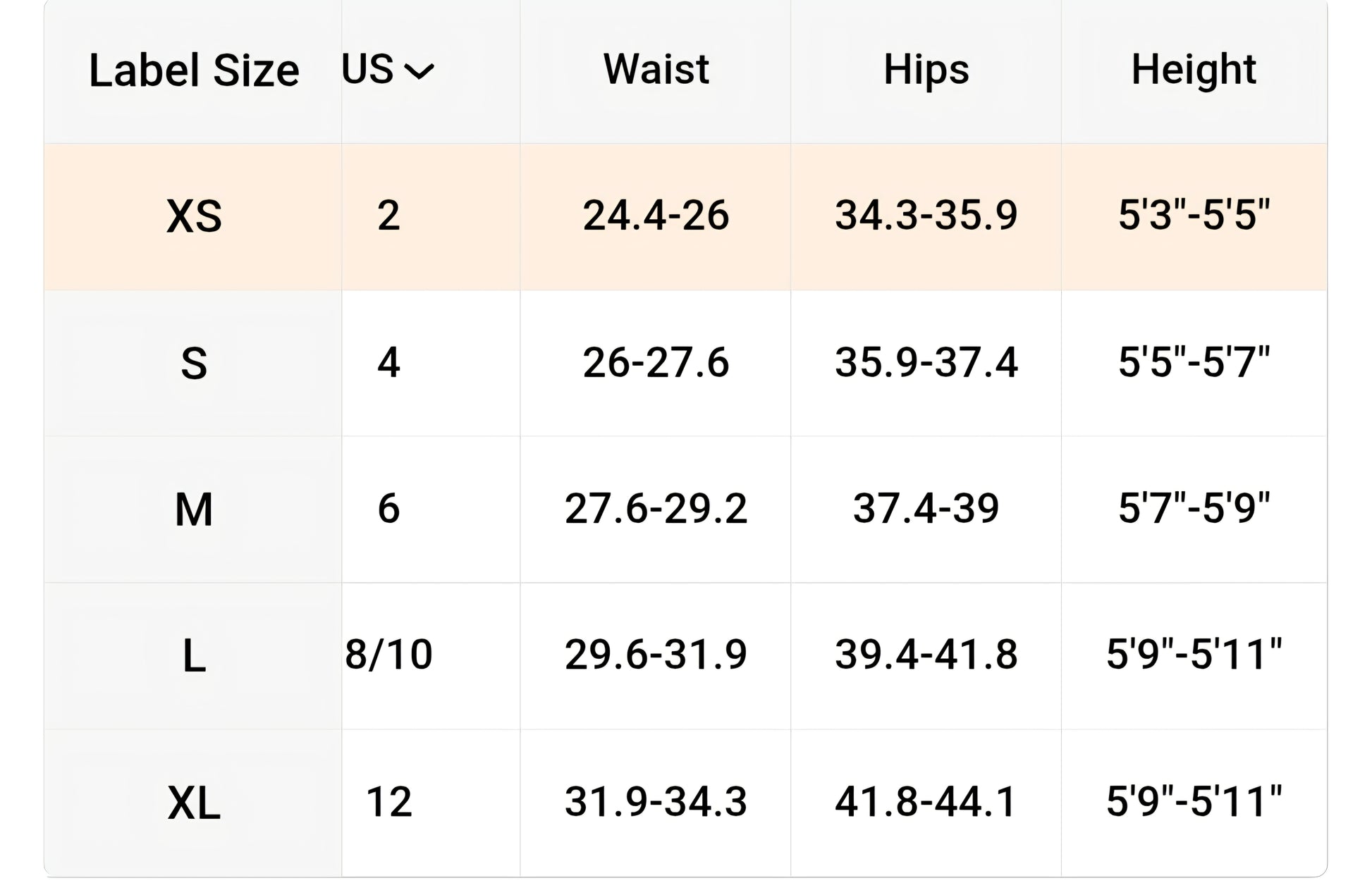This screenshot has width=1372, height=890.
Task: Select the XS label size row
Action: click(685, 216)
